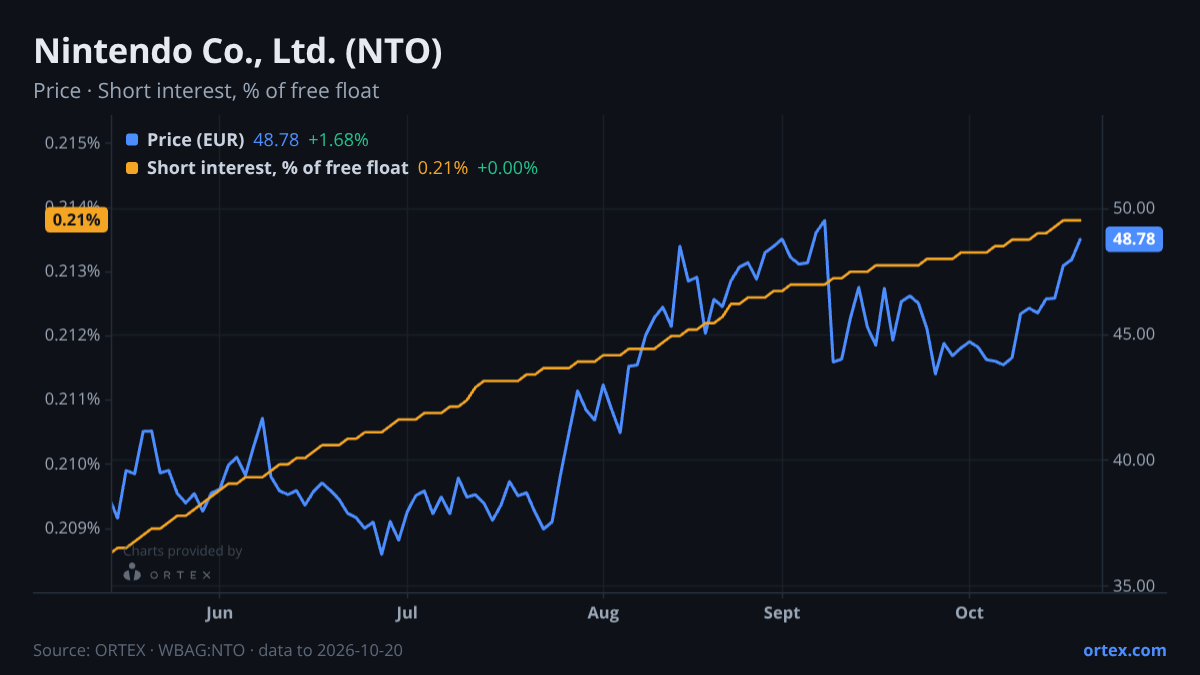Click the Jun x-axis label
This screenshot has width=1200, height=675.
(x=219, y=613)
